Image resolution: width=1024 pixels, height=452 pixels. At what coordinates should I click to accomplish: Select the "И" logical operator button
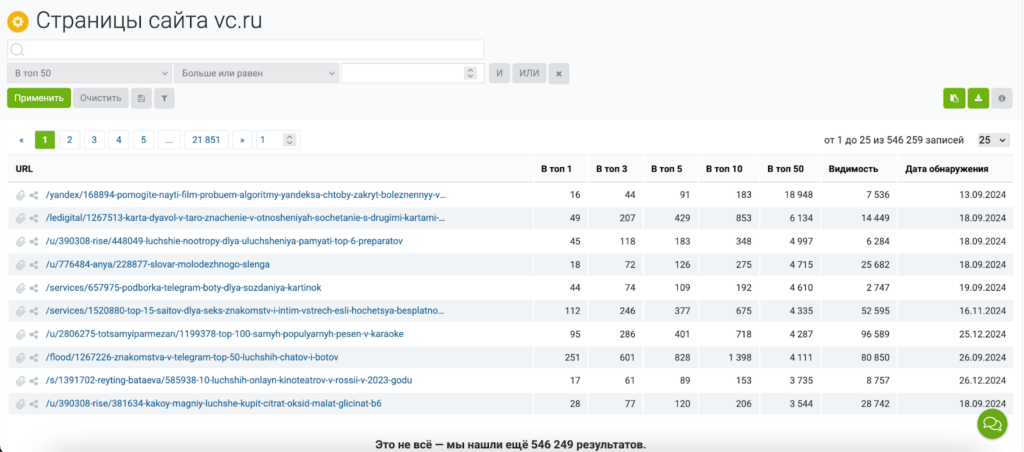[x=499, y=73]
